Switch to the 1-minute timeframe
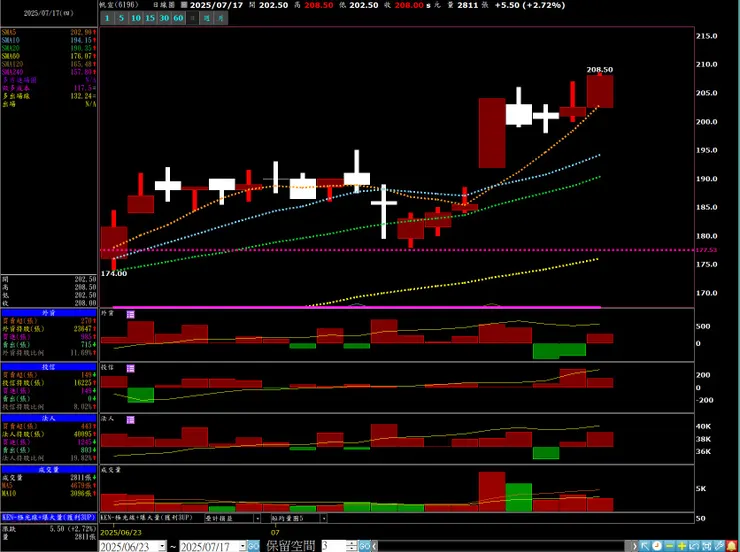Viewport: 740px width, 552px height. tap(107, 18)
